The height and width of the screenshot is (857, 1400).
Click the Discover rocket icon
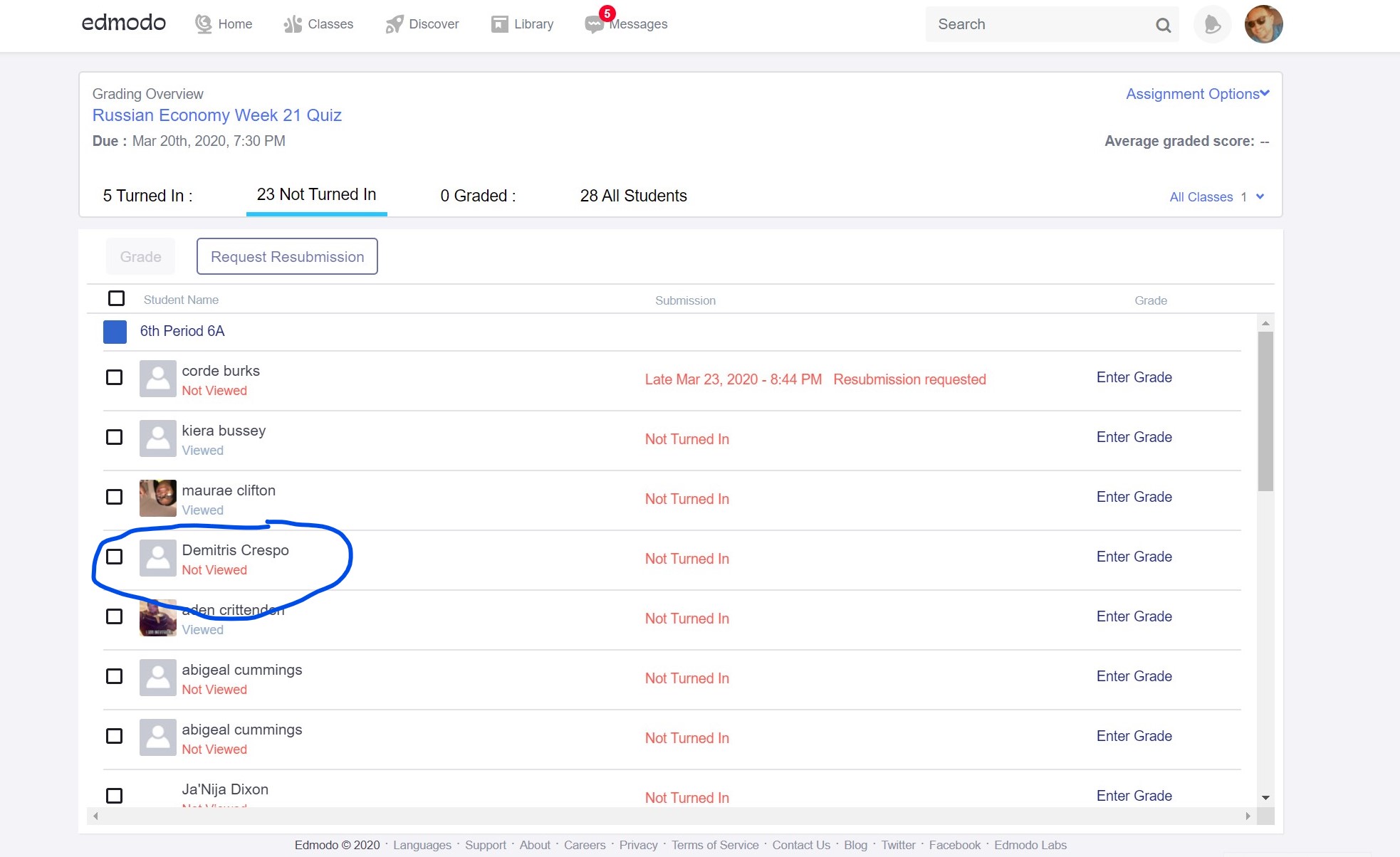click(x=394, y=24)
